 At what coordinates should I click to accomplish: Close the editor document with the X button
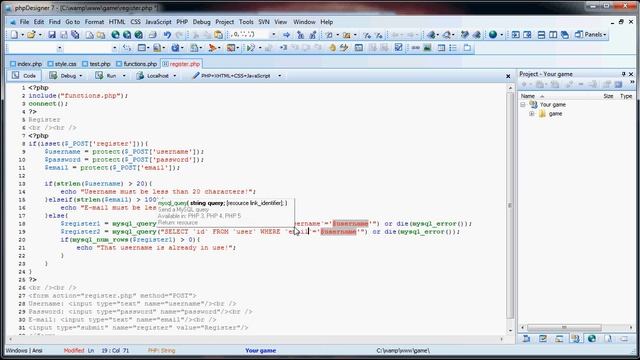click(508, 76)
